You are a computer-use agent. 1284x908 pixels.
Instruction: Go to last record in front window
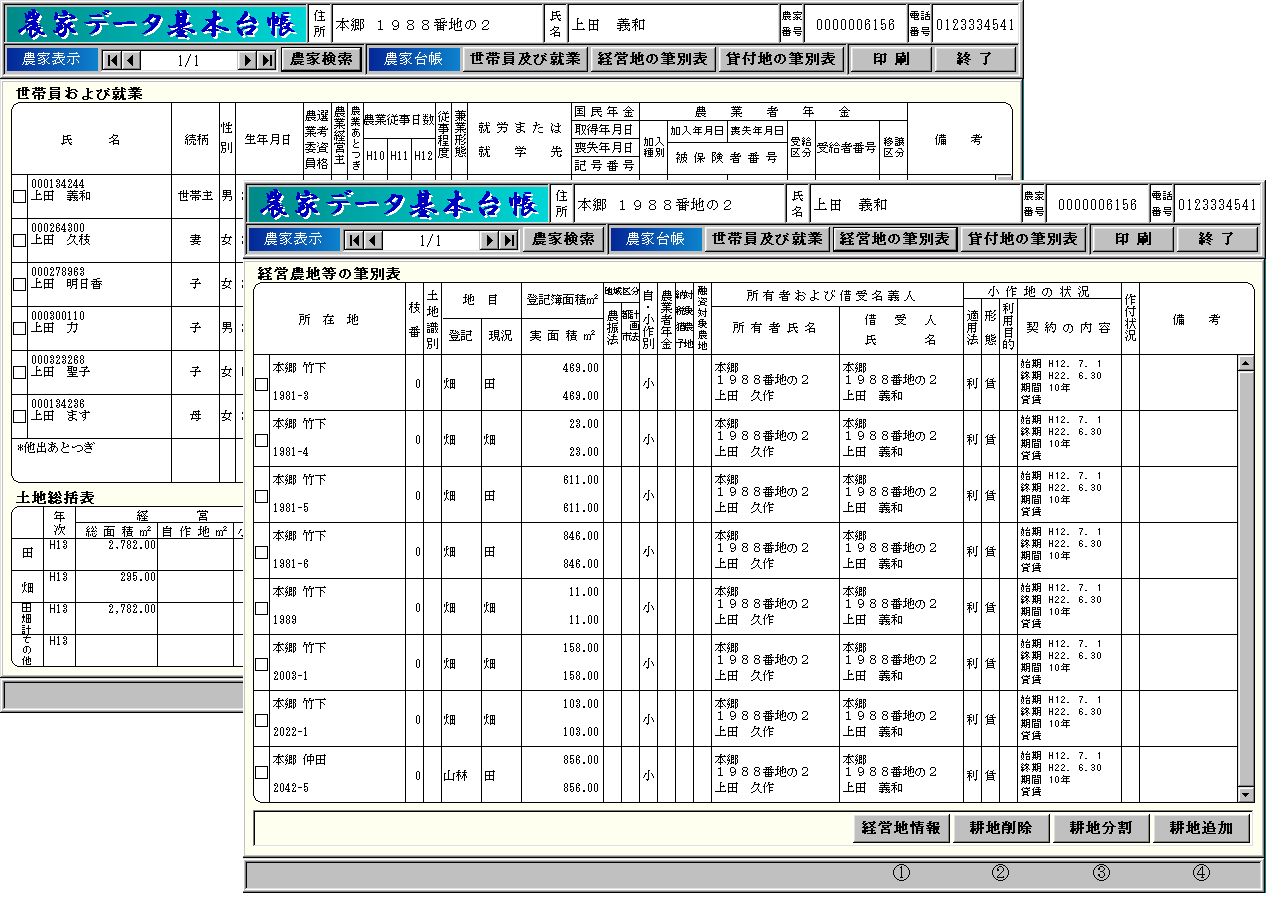[509, 240]
